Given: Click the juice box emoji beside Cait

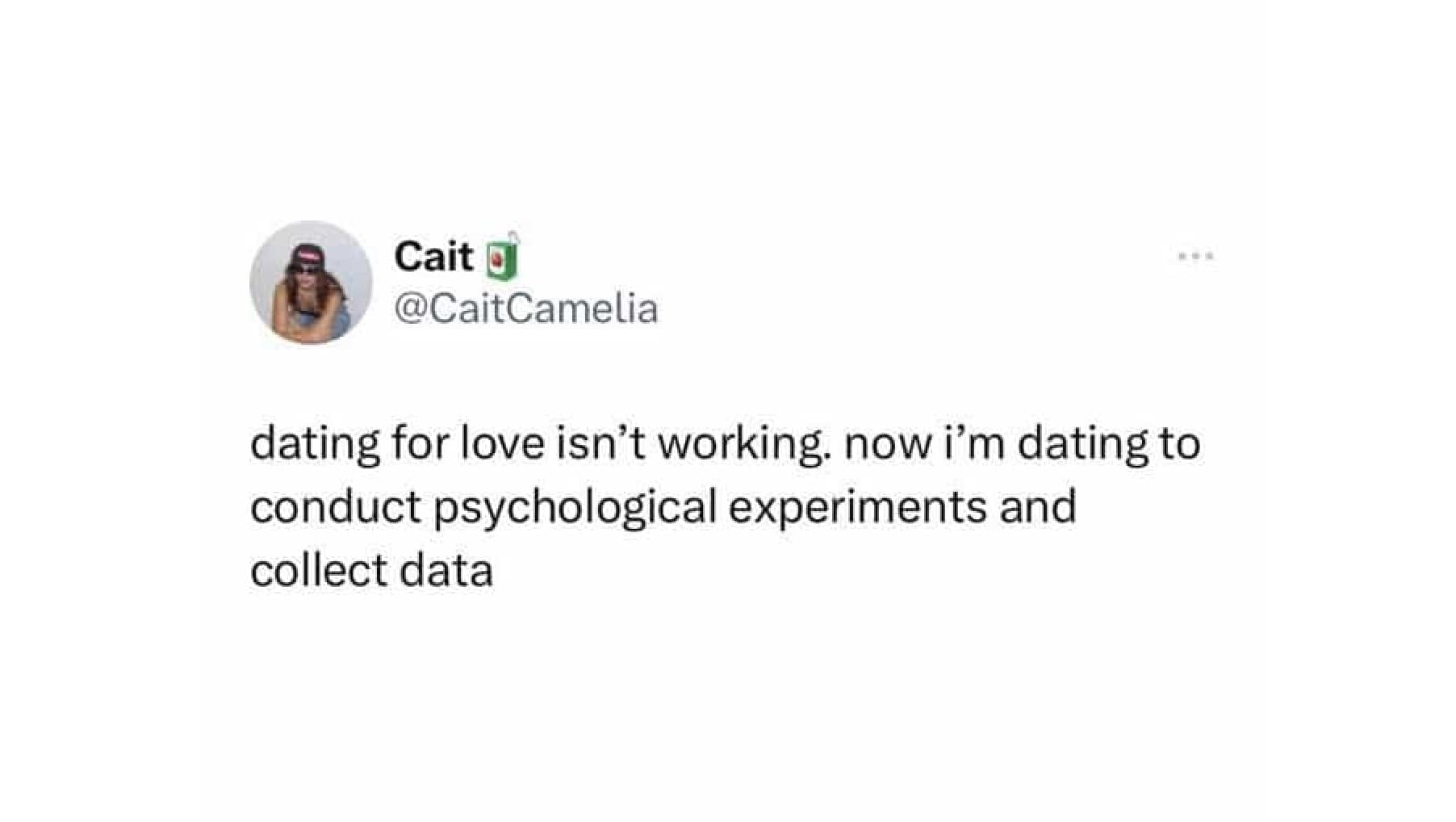Looking at the screenshot, I should (502, 258).
